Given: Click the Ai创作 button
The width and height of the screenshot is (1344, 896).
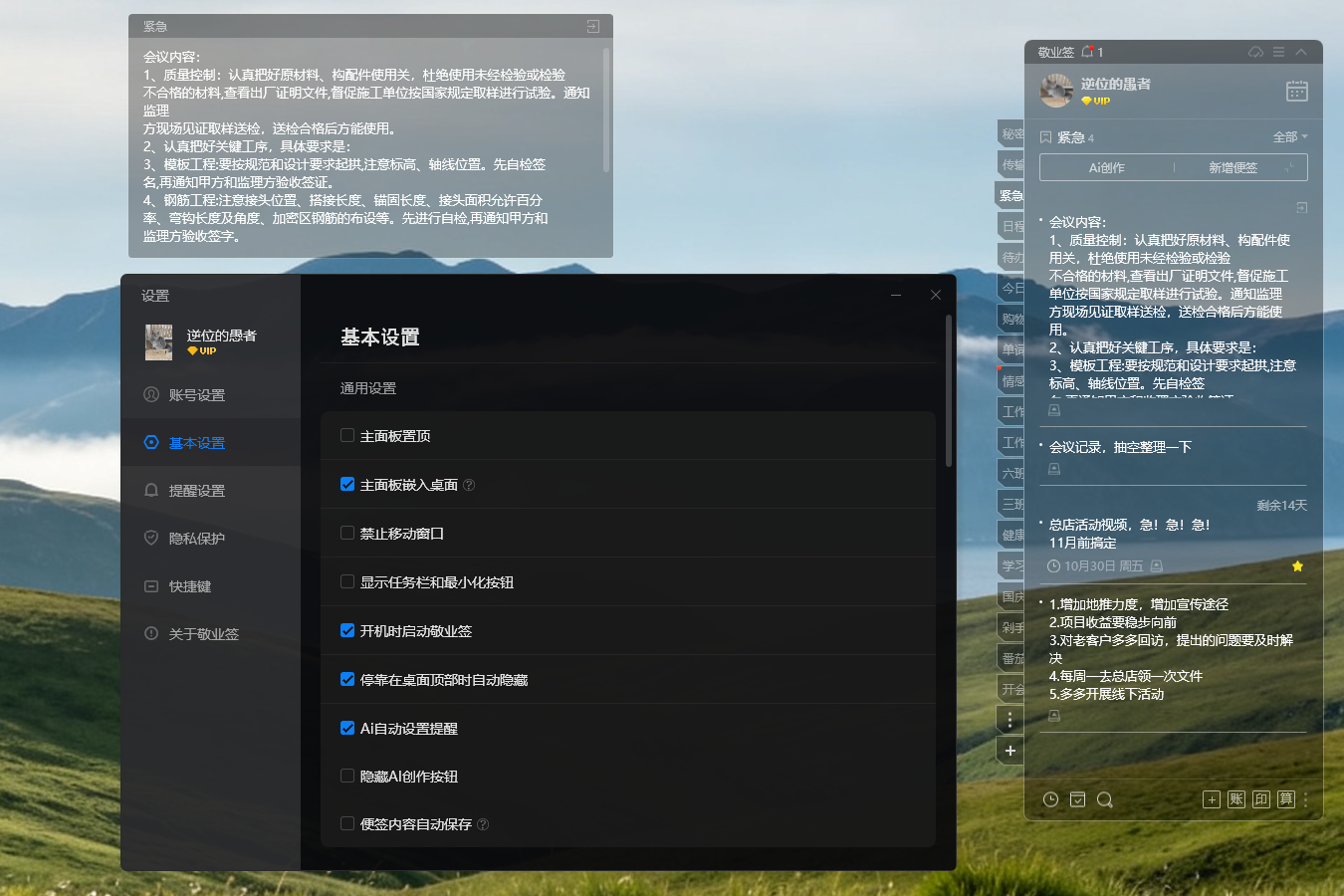Looking at the screenshot, I should tap(1106, 168).
